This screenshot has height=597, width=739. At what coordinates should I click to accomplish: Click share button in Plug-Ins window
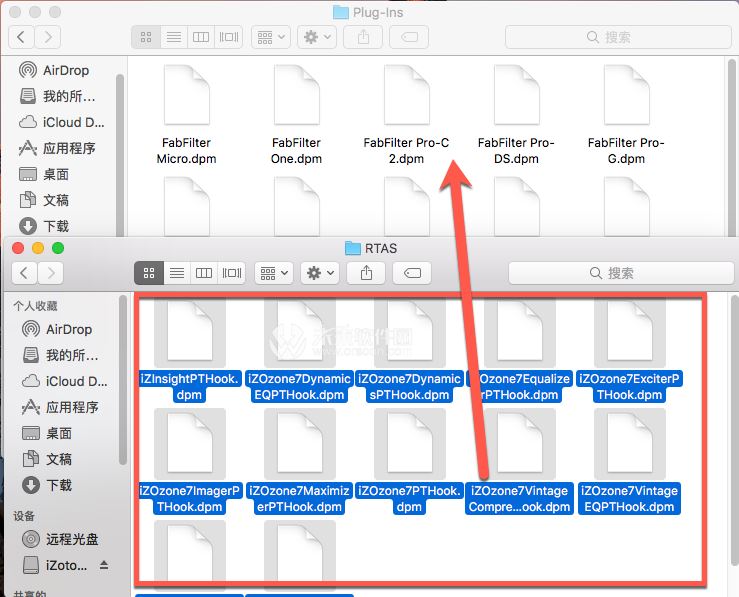[363, 37]
